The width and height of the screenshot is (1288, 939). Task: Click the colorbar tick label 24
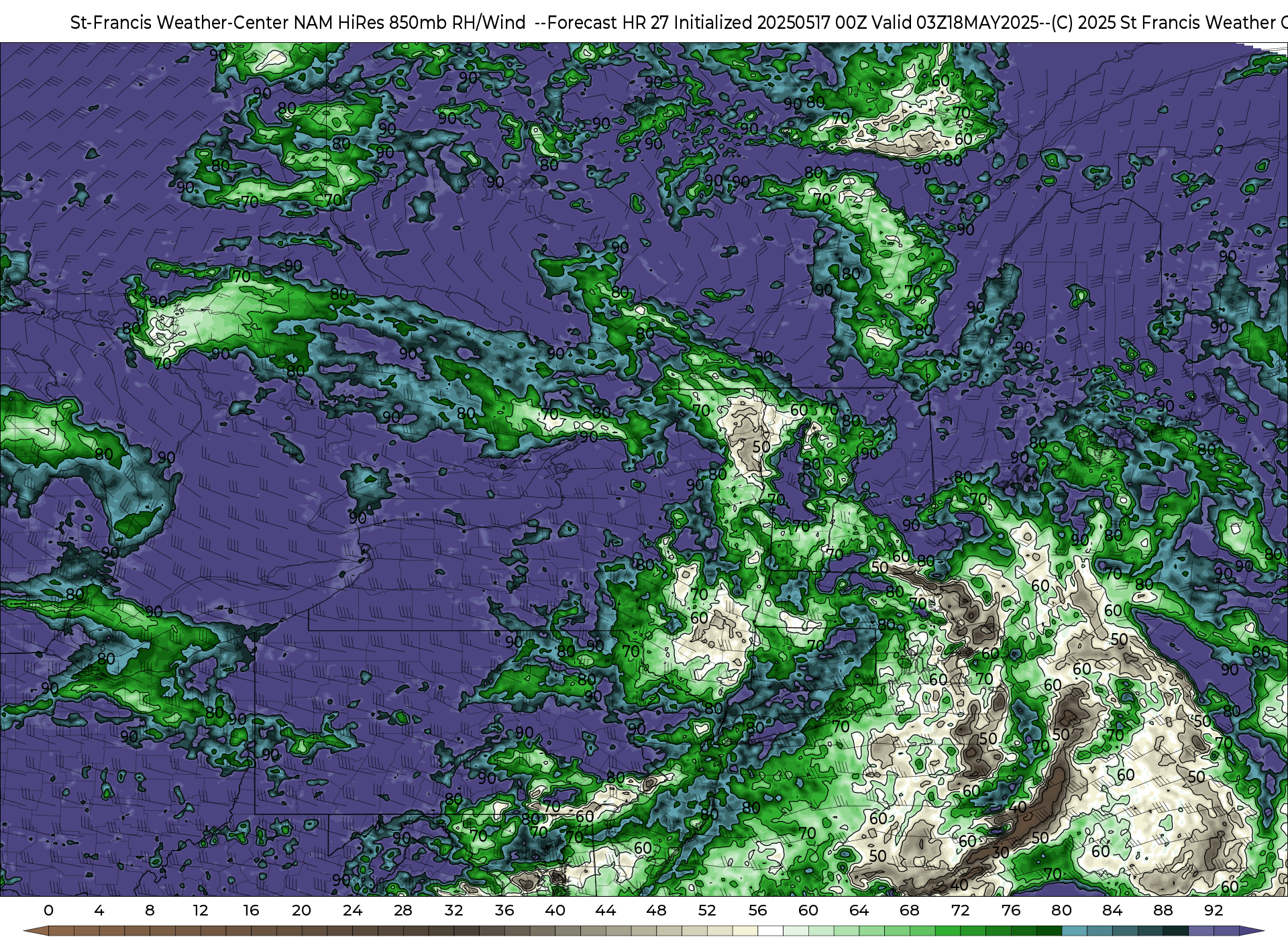point(352,910)
